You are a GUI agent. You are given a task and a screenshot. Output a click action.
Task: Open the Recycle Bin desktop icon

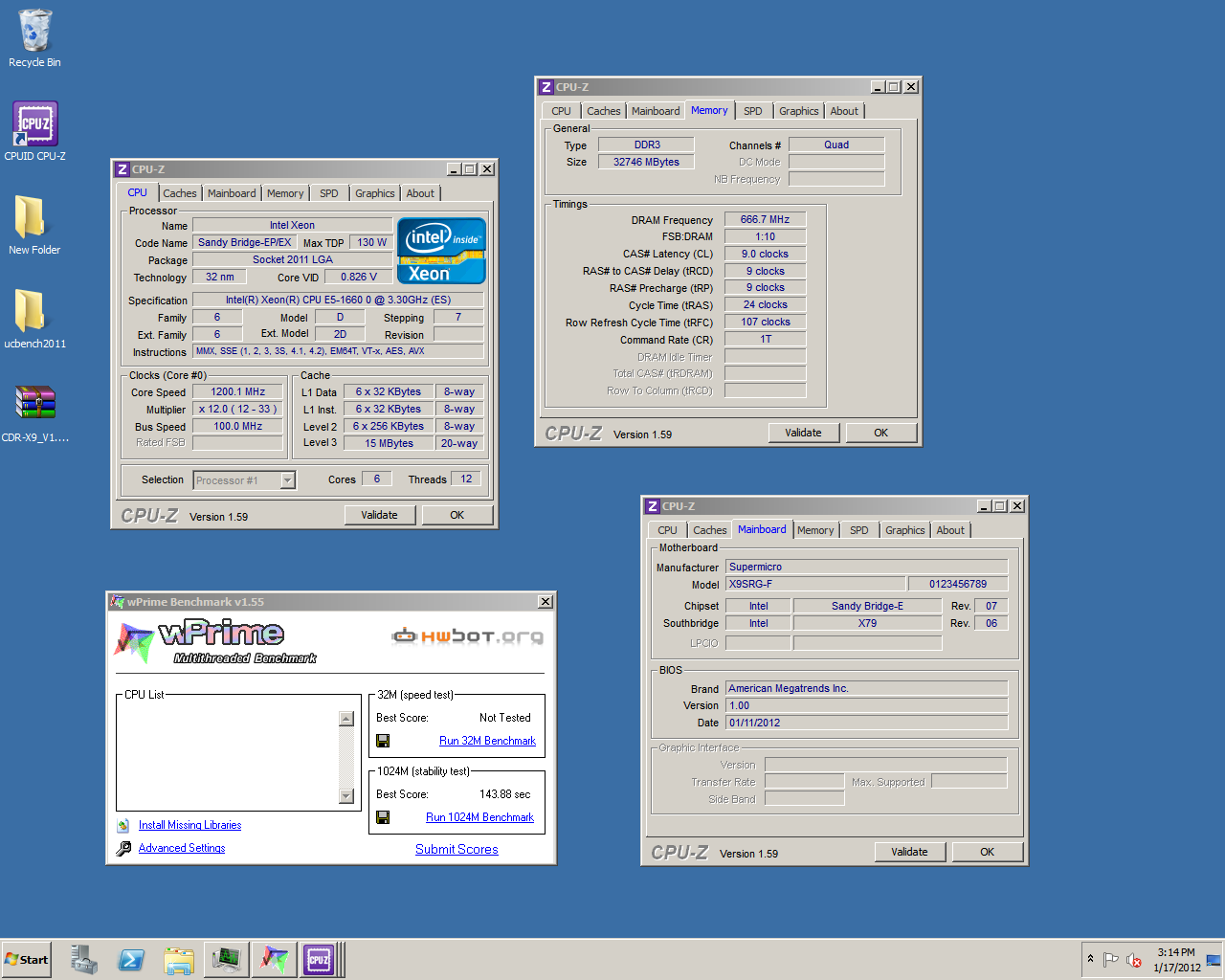34,38
